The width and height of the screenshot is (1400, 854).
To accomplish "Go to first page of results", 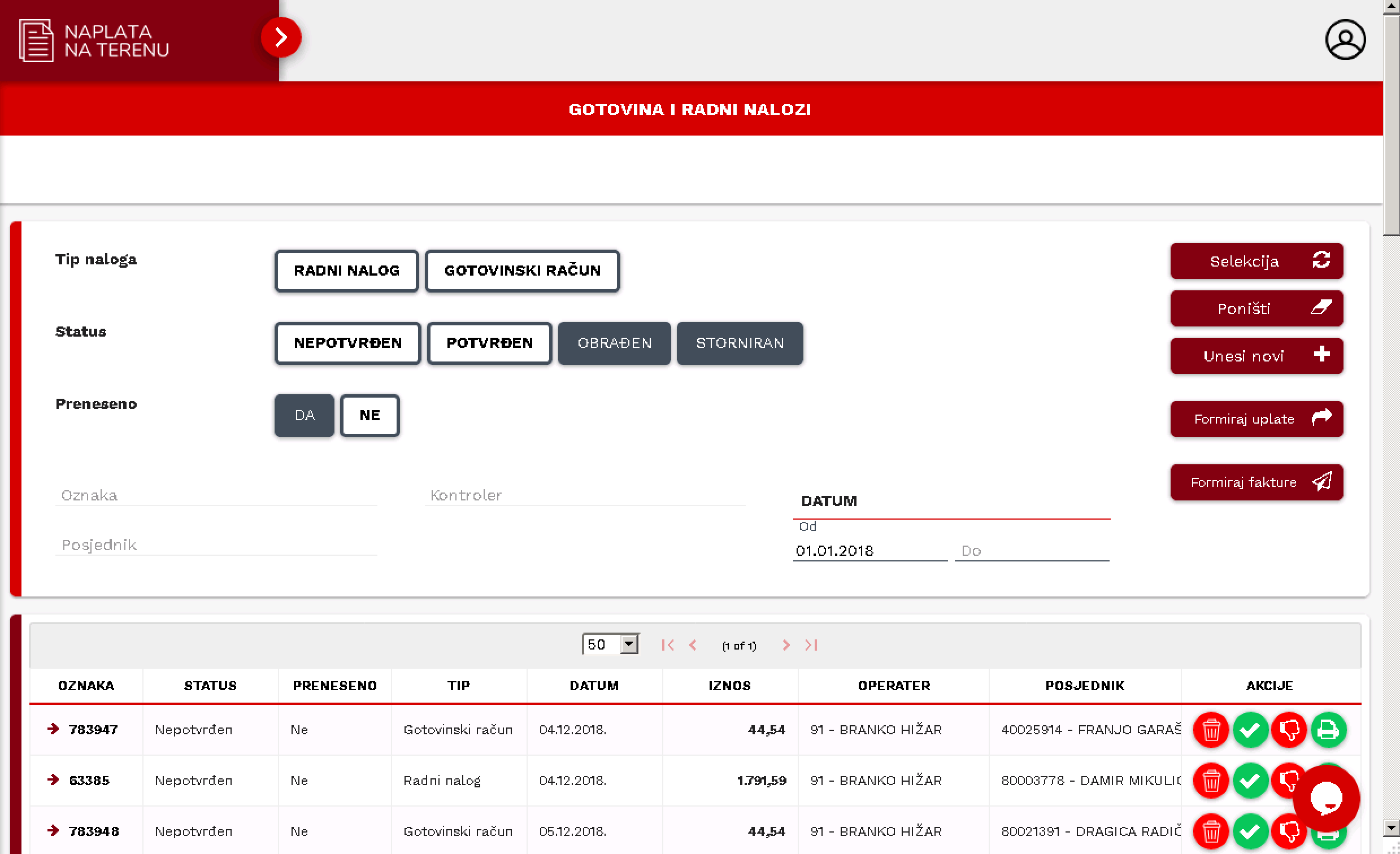I will (x=668, y=645).
